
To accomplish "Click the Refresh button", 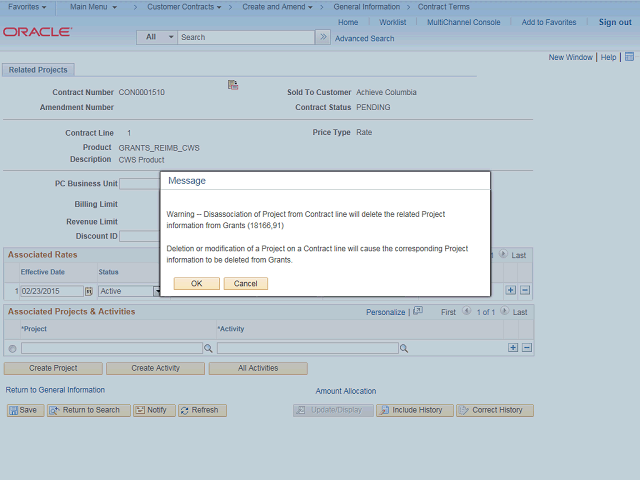I will tap(202, 410).
